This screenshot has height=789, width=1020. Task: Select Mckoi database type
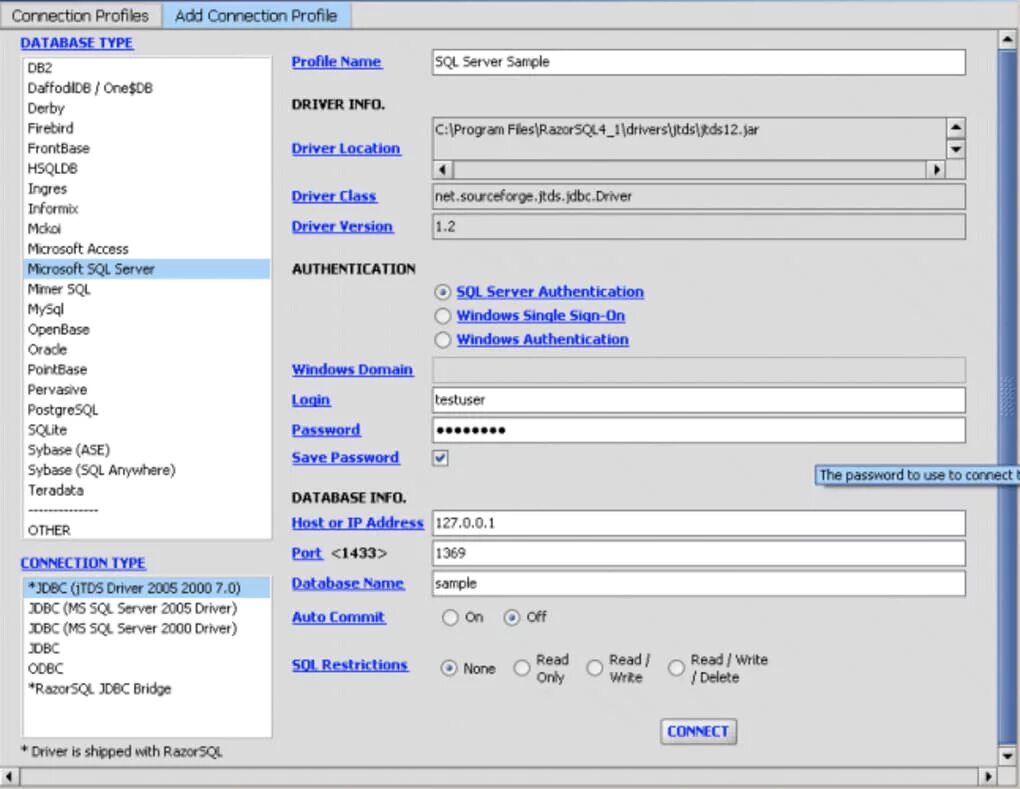[x=146, y=229]
